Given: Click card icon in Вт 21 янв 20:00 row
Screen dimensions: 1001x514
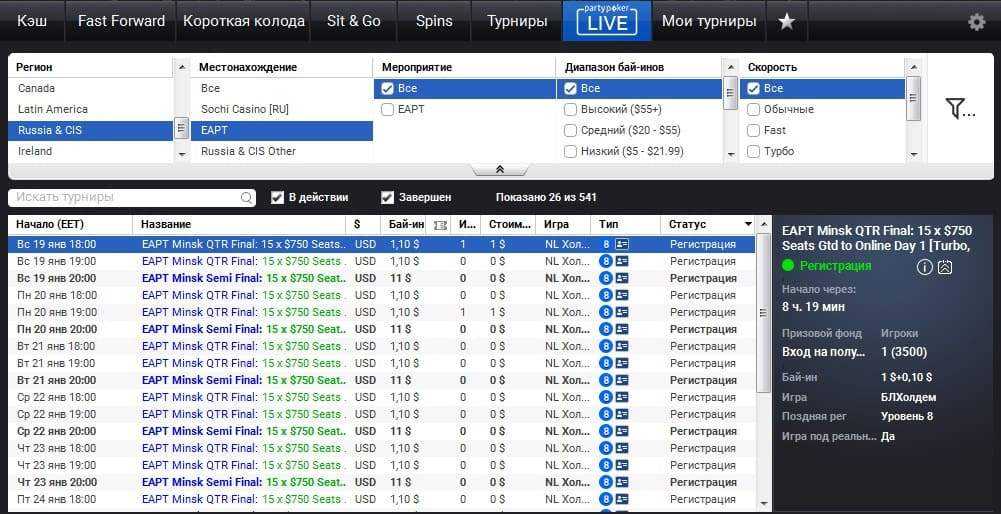Looking at the screenshot, I should (622, 380).
